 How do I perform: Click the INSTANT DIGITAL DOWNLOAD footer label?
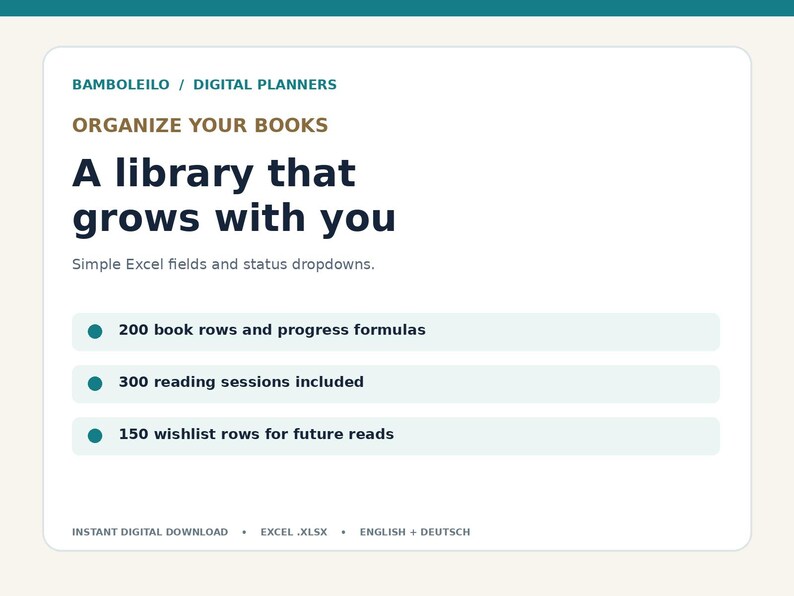150,532
